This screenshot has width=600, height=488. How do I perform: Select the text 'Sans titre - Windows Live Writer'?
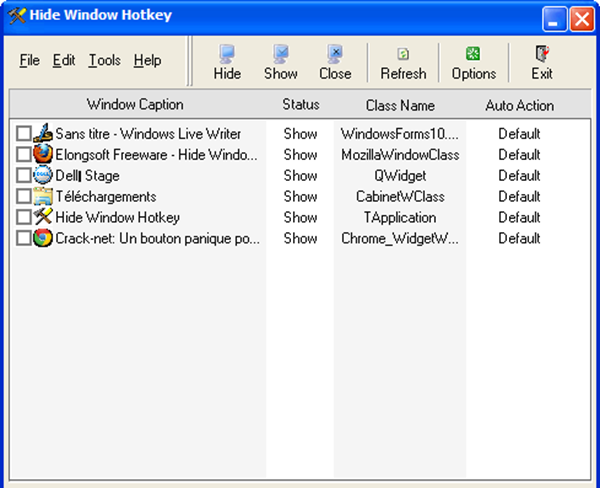point(148,134)
